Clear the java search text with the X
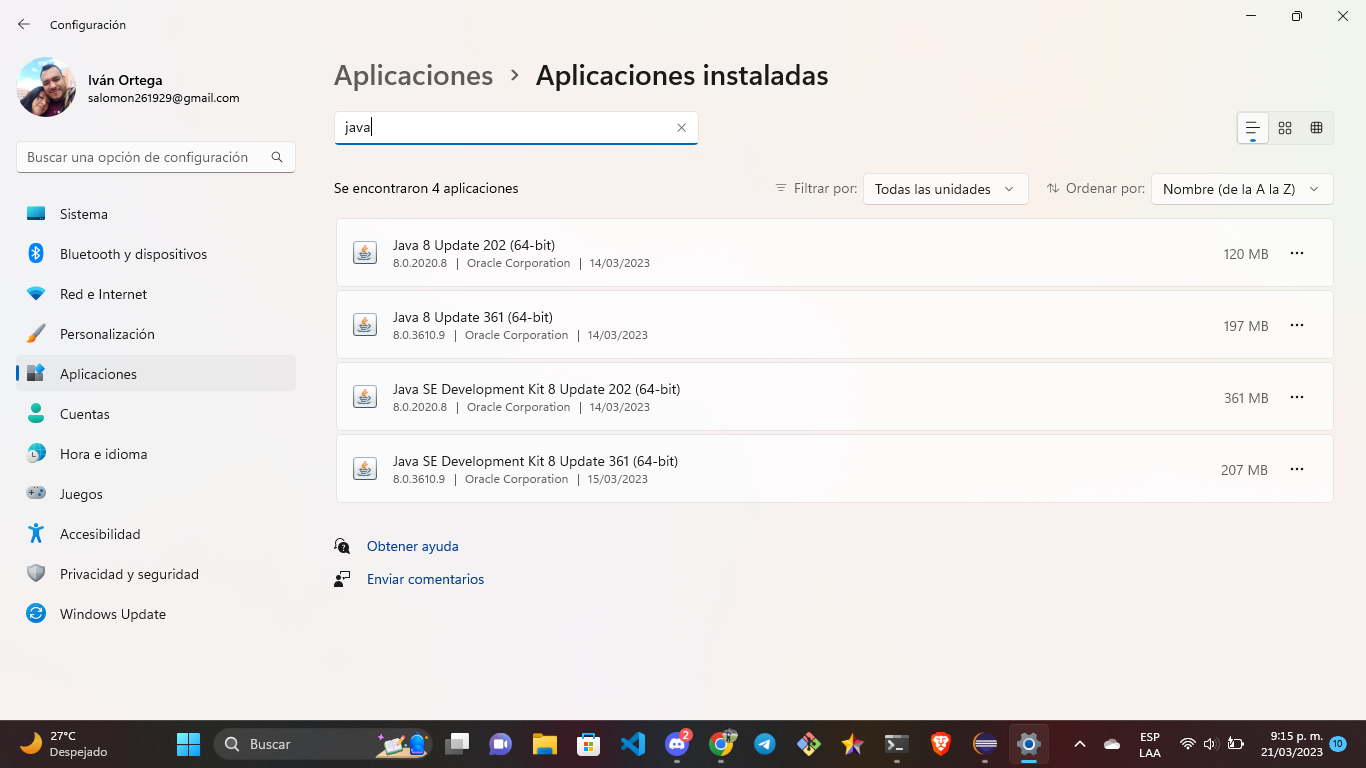This screenshot has width=1366, height=768. [681, 128]
